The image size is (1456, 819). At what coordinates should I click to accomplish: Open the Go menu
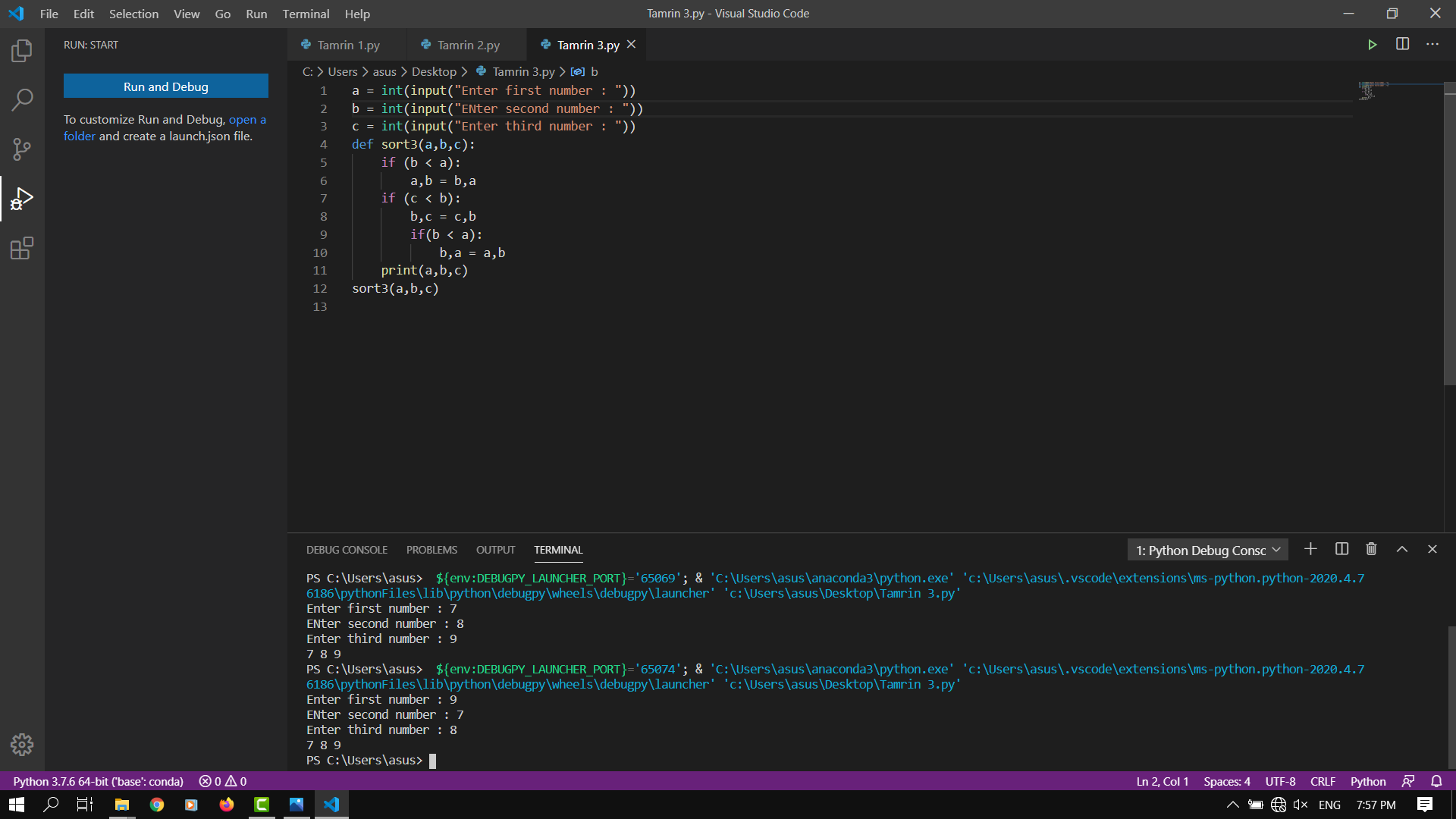pos(222,14)
